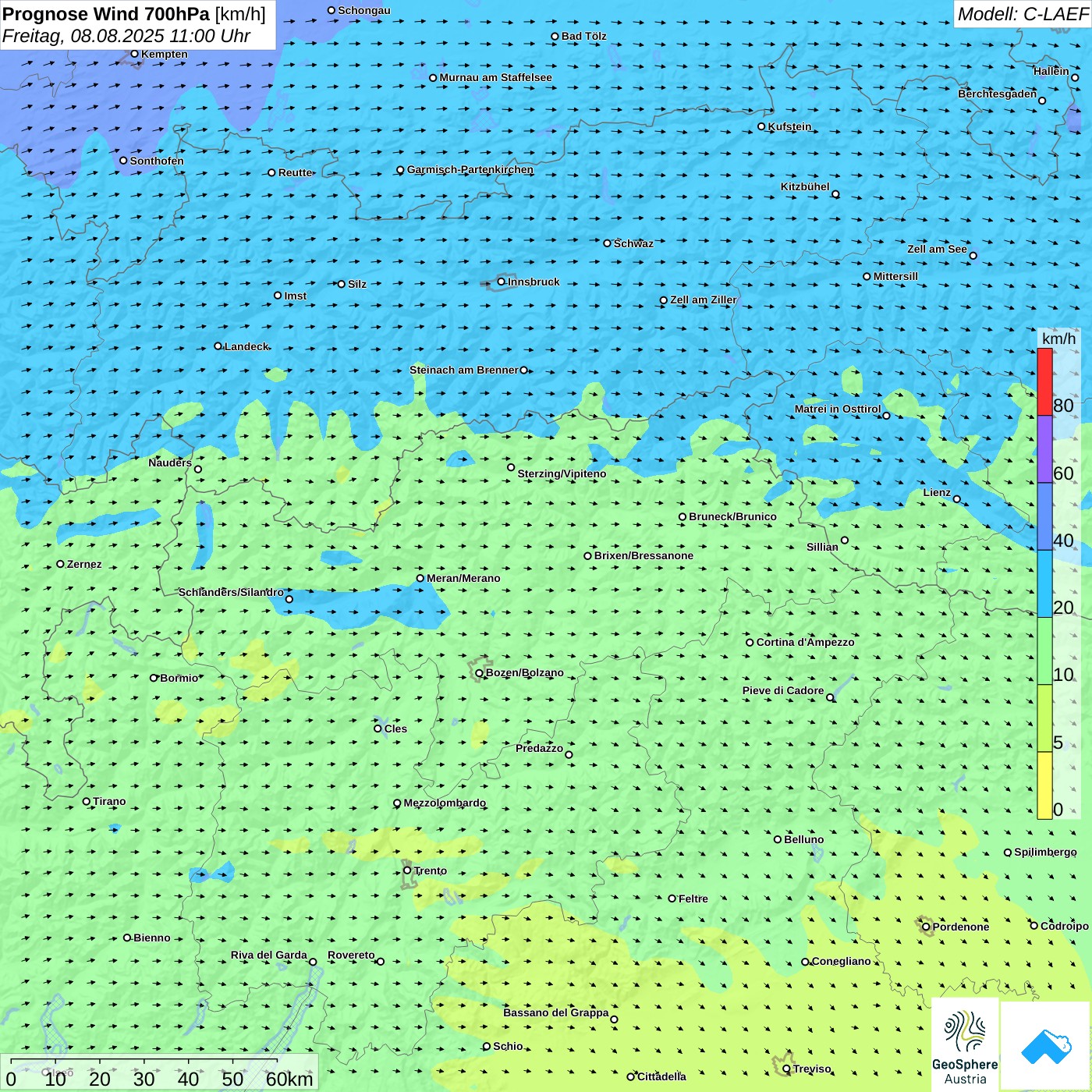Click the 'Zernez' label
This screenshot has width=1092, height=1092.
coord(84,564)
